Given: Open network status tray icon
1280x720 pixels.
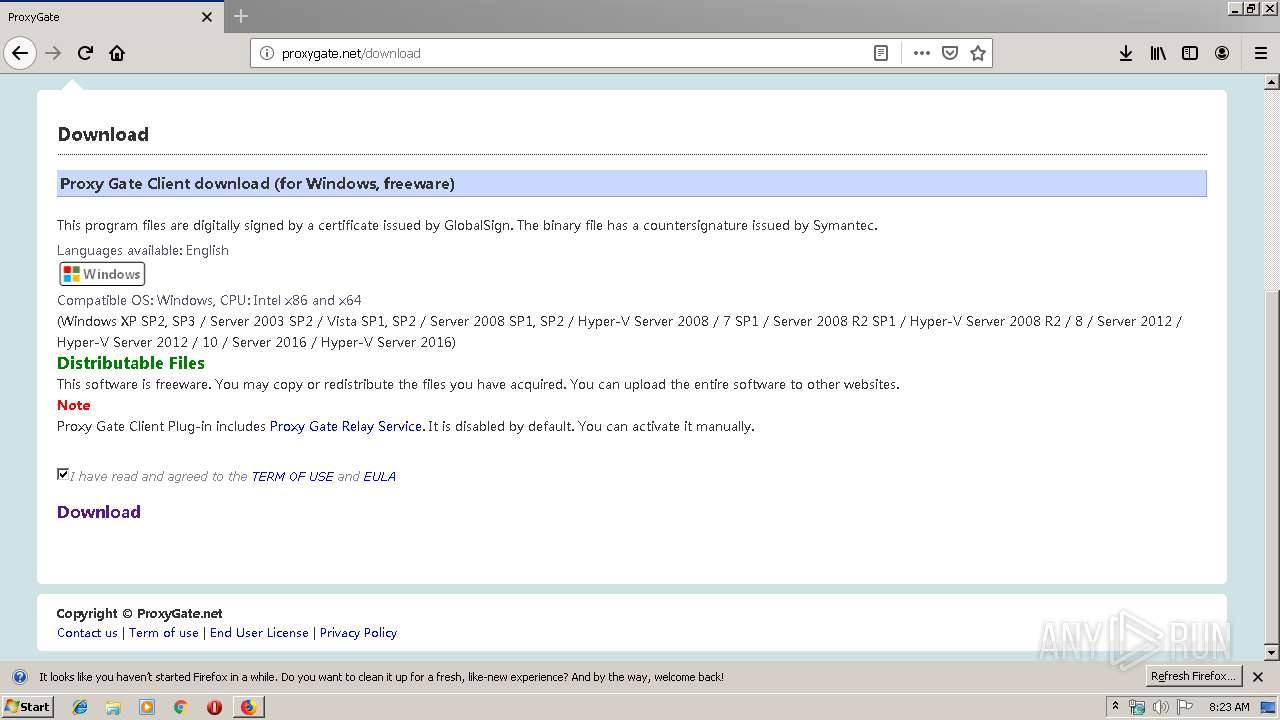Looking at the screenshot, I should coord(1137,707).
